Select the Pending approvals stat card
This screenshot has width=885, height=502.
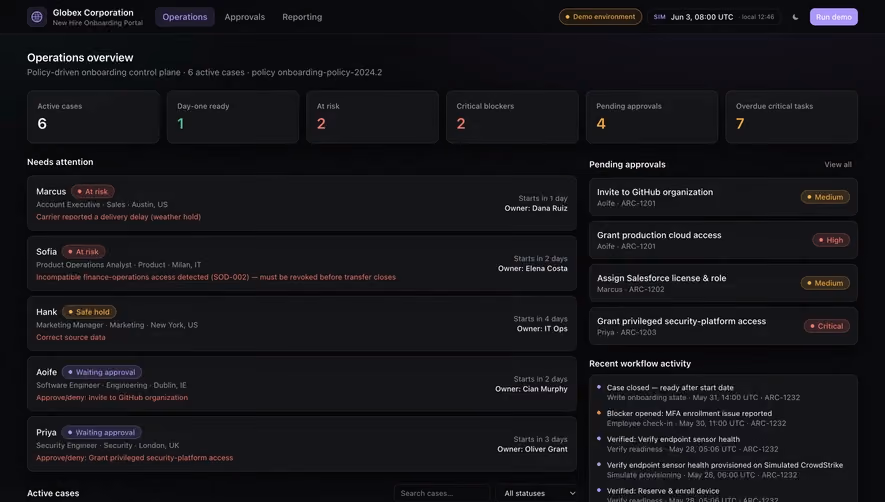point(652,117)
